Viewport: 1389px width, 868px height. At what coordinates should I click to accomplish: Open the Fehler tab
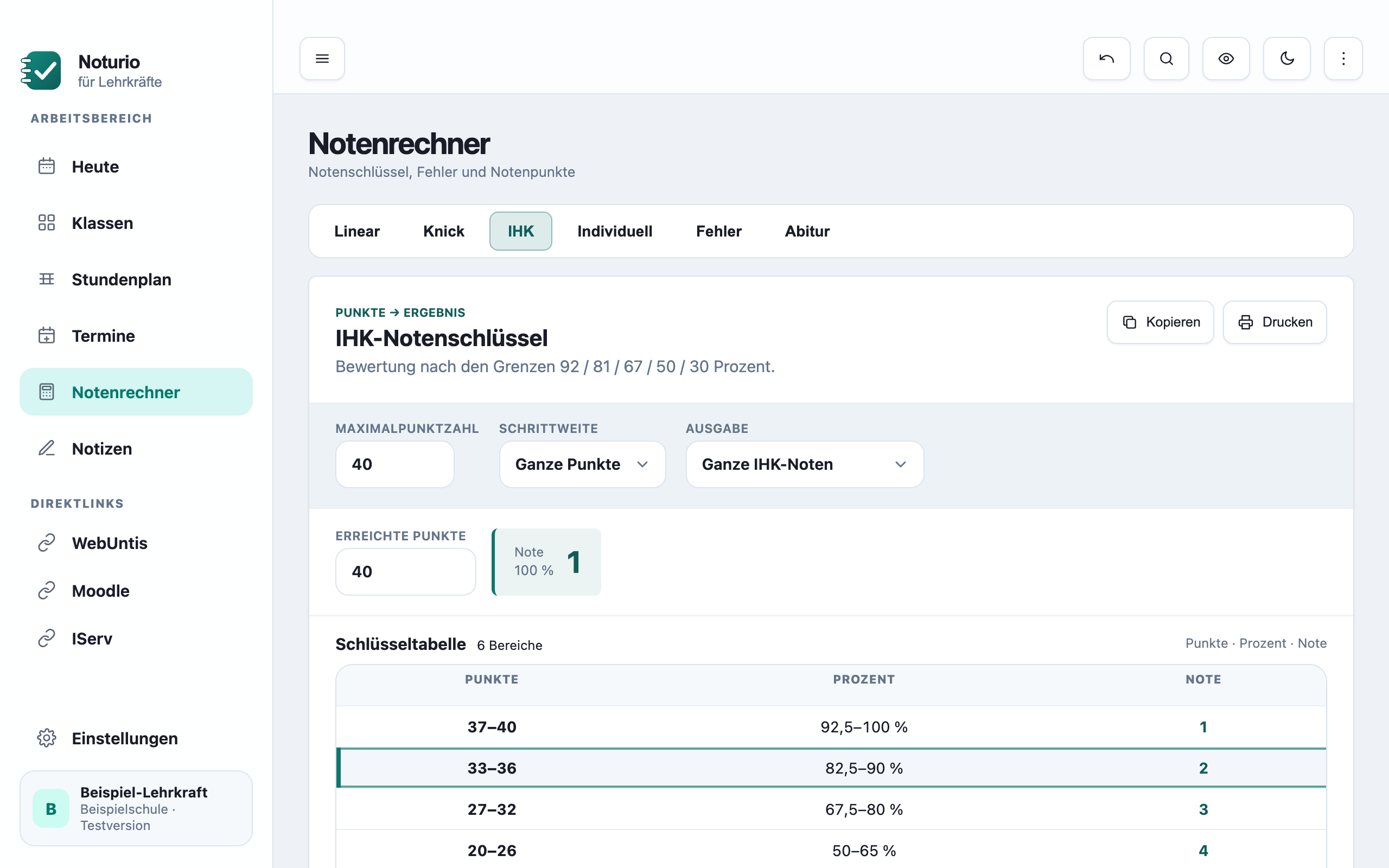718,231
